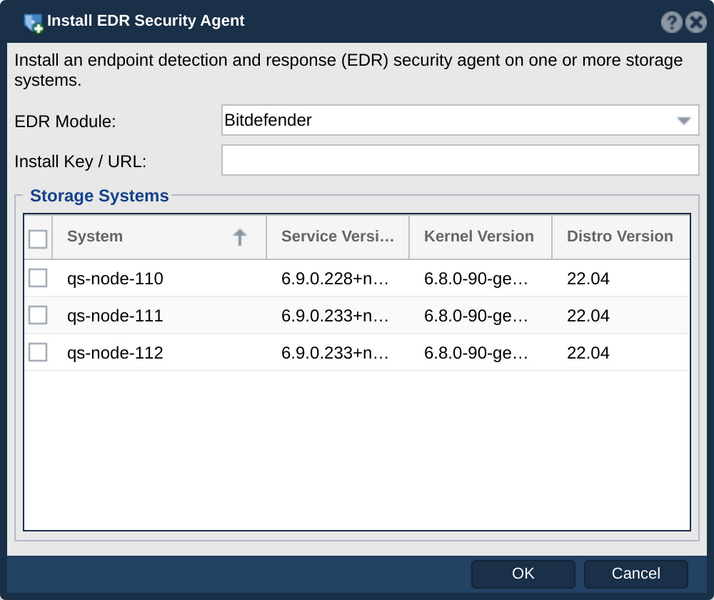
Task: Check the box for qs-node-111
Action: [38, 315]
